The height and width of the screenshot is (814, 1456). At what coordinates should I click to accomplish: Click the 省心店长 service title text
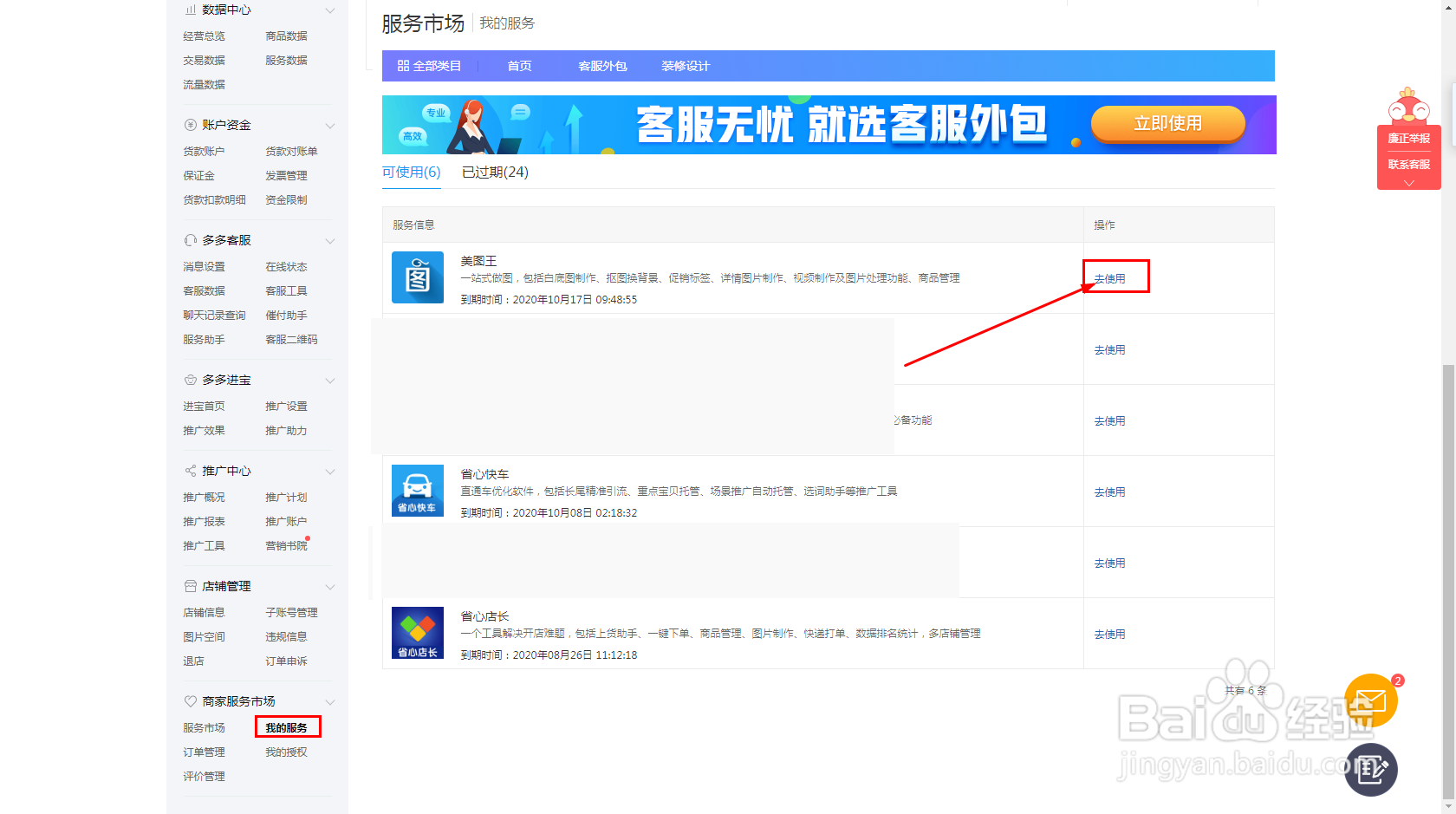pos(484,615)
